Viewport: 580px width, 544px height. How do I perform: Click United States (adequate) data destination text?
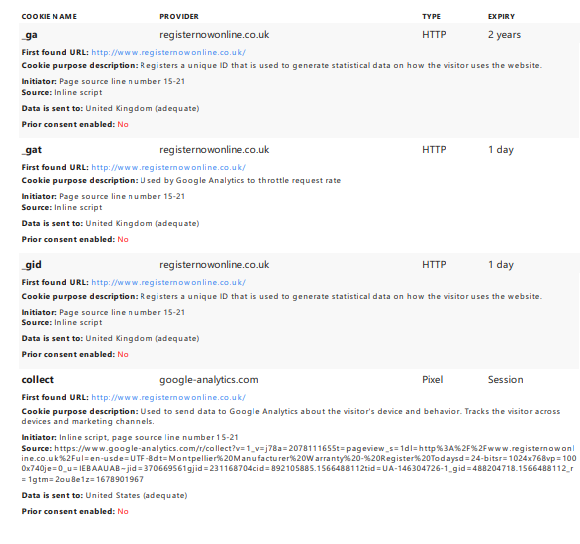tap(136, 496)
